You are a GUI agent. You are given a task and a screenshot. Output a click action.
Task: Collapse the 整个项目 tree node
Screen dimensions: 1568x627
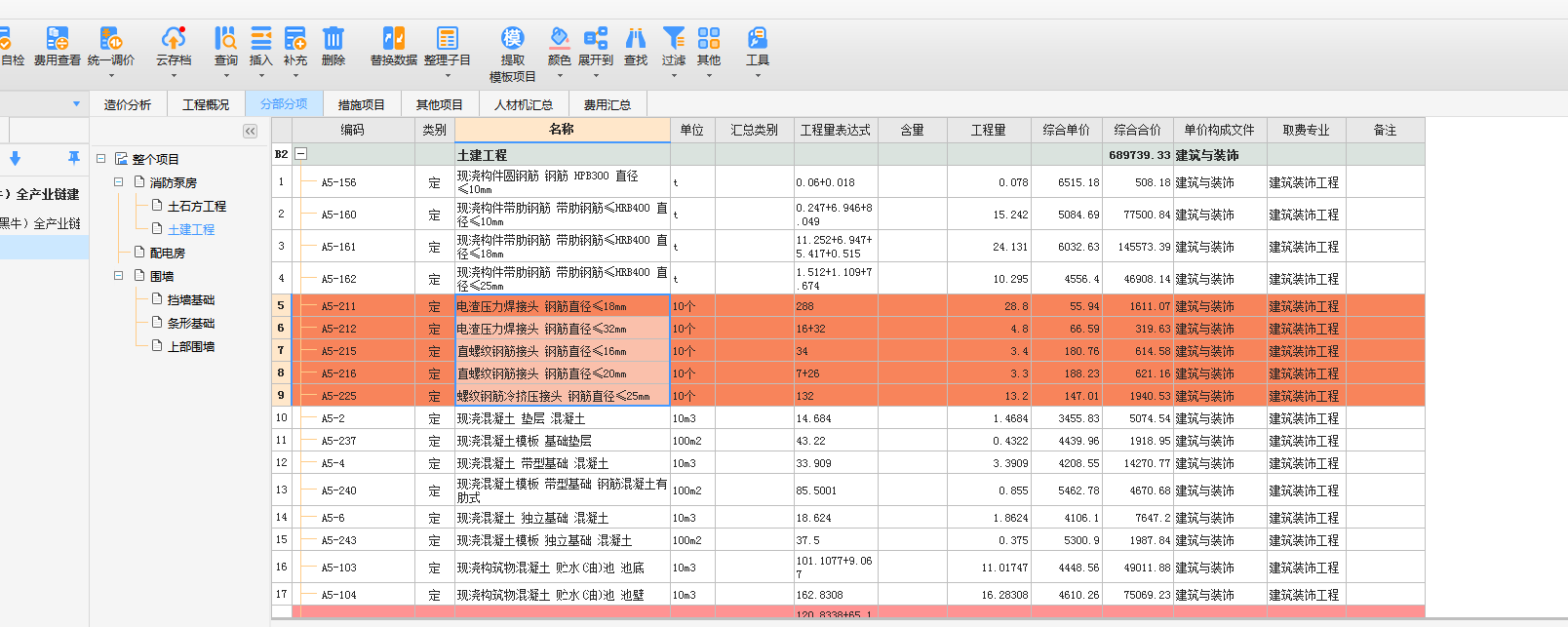click(x=100, y=159)
